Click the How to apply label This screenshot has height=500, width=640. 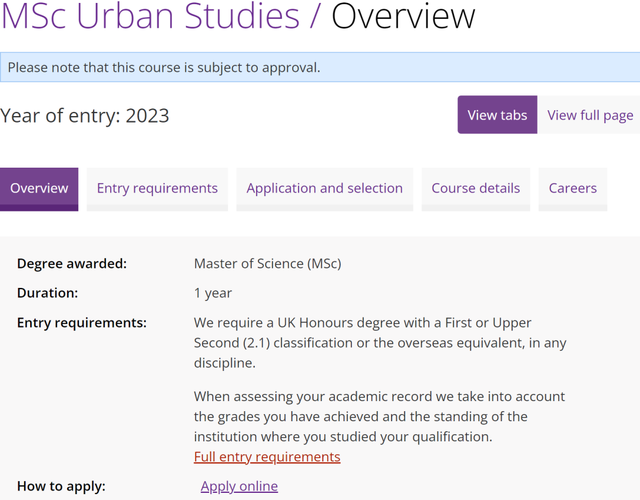click(61, 487)
